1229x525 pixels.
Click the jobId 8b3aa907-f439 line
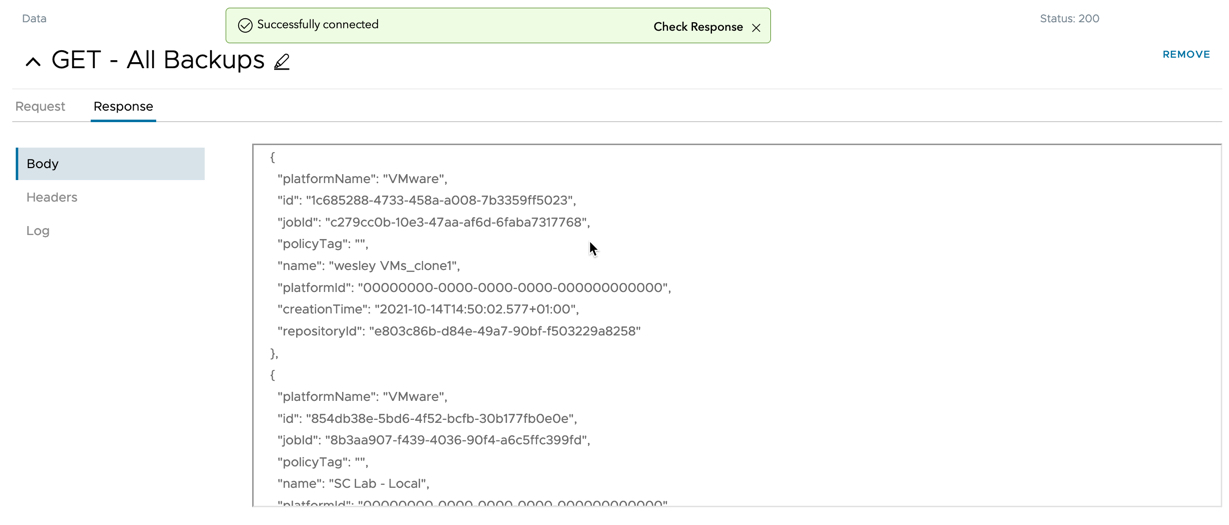[x=434, y=440]
